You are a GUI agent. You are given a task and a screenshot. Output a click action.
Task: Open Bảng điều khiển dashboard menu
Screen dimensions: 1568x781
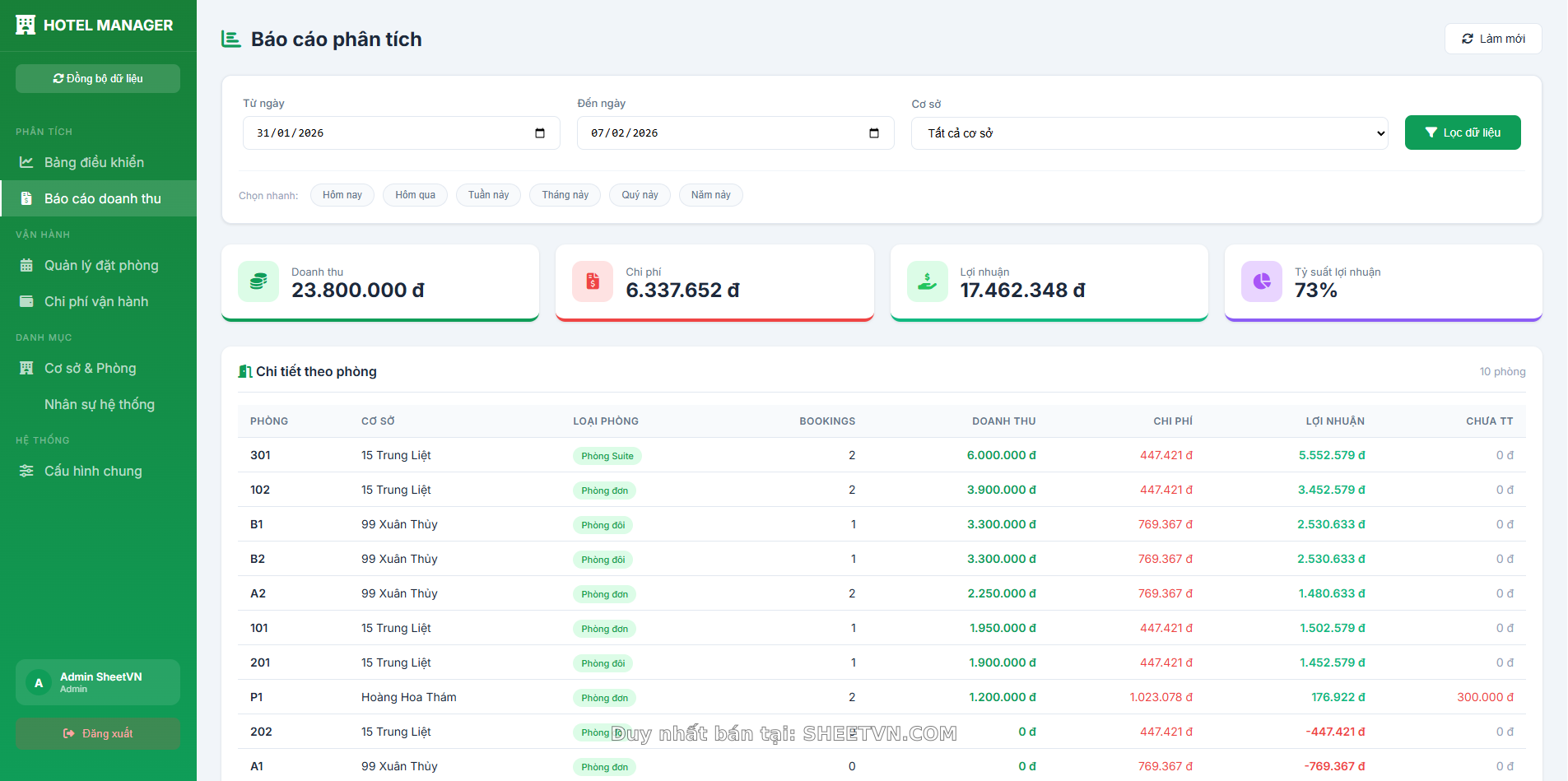point(94,163)
